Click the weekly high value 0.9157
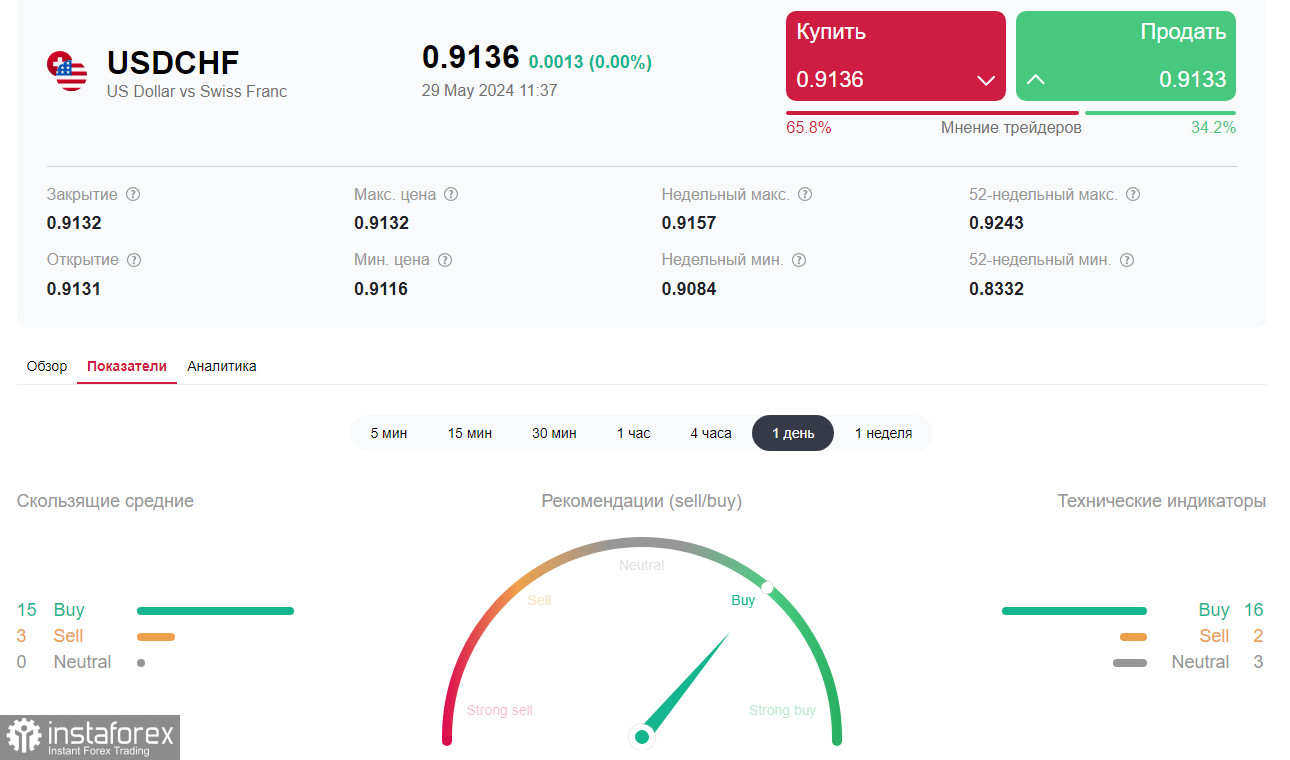Viewport: 1290px width, 760px height. [689, 223]
